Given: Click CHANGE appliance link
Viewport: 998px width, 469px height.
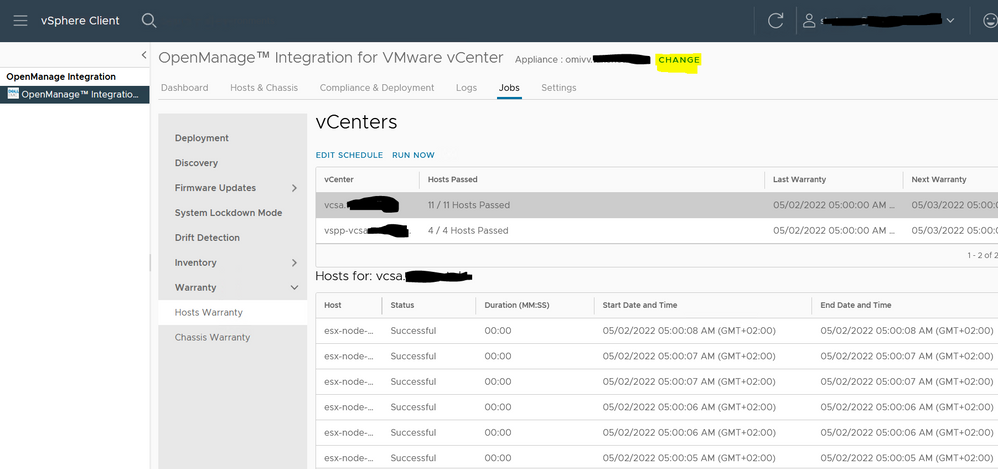Looking at the screenshot, I should (x=679, y=60).
